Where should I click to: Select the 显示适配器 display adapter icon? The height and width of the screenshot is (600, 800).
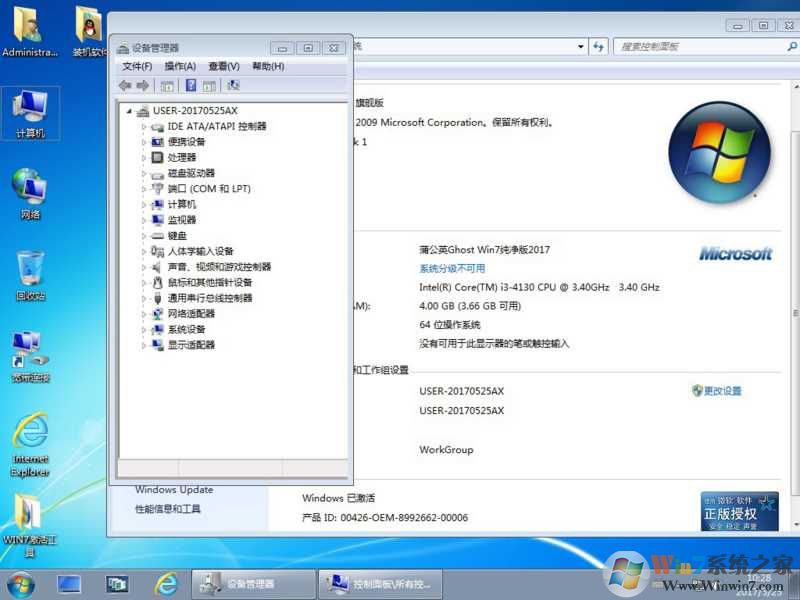tap(158, 345)
